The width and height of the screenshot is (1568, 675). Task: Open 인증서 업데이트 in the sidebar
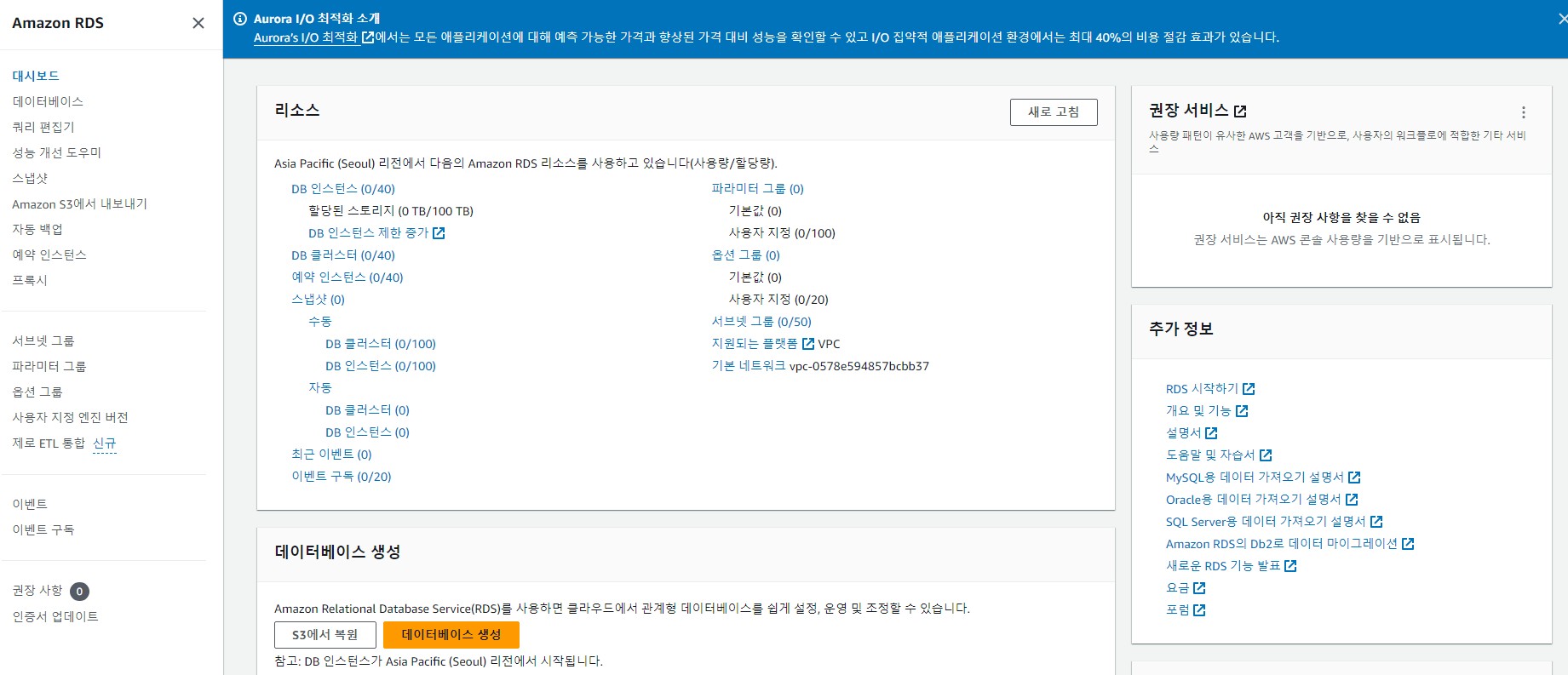pos(55,616)
